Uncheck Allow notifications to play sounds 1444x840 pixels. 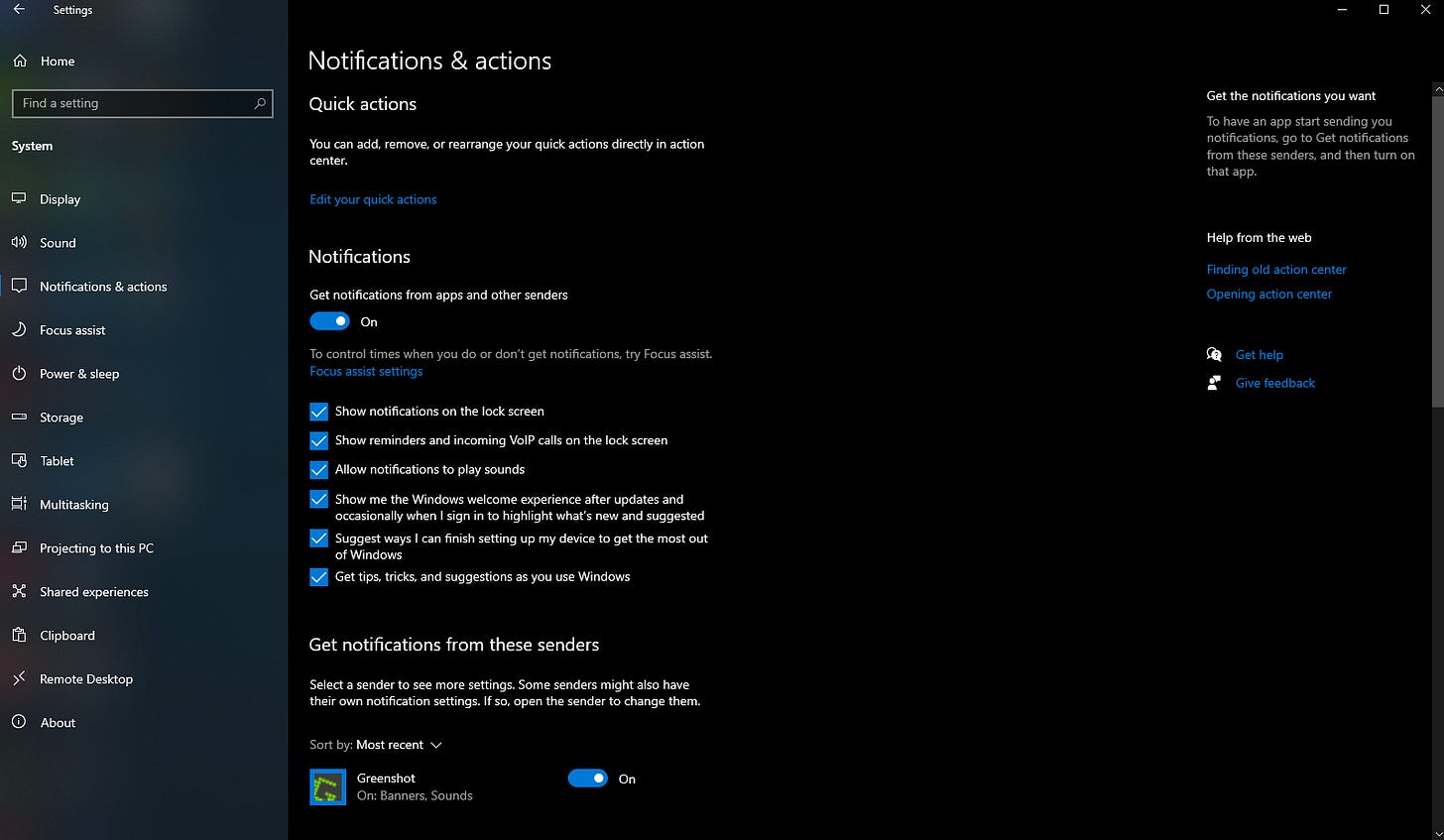318,469
